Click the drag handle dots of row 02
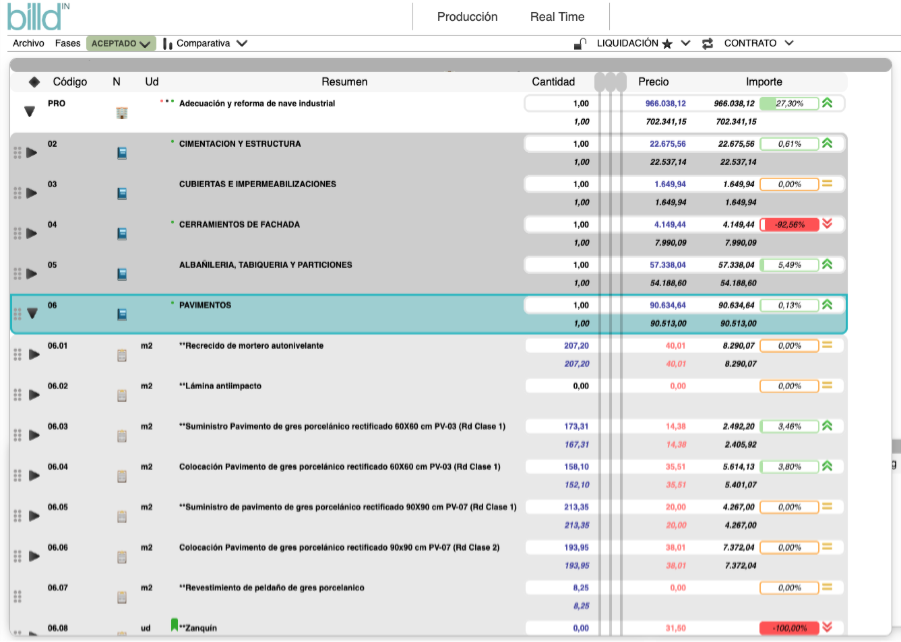 (17, 153)
